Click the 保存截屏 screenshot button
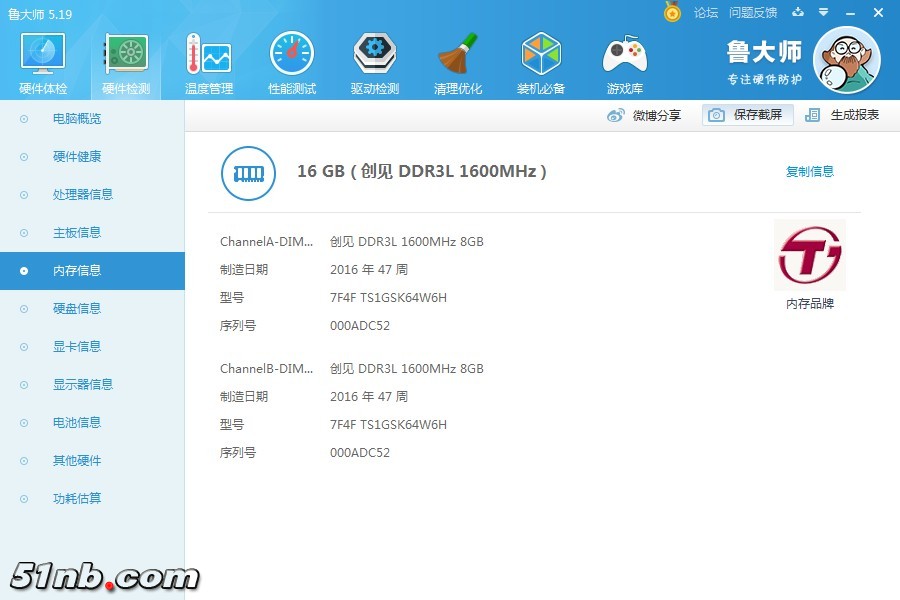Image resolution: width=900 pixels, height=600 pixels. (748, 115)
